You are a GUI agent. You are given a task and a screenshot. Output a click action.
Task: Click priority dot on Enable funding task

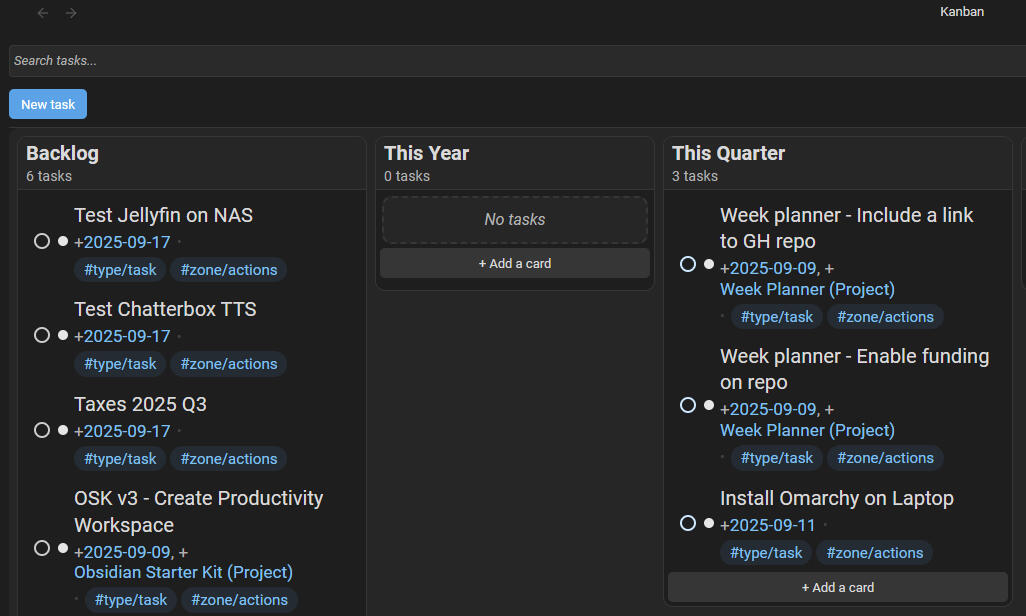(709, 406)
